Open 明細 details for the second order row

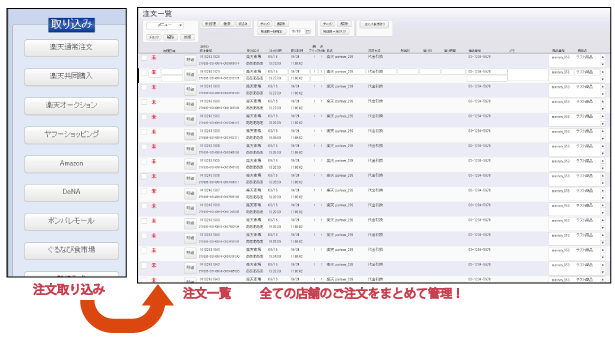click(x=190, y=75)
